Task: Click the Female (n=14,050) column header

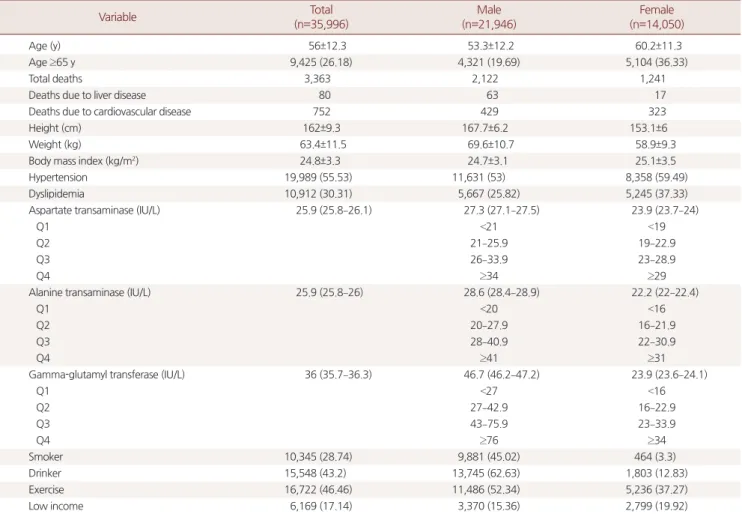Action: [x=656, y=17]
